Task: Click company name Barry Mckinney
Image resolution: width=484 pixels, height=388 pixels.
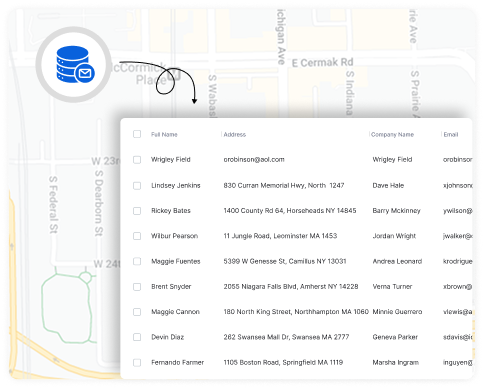Action: (396, 211)
